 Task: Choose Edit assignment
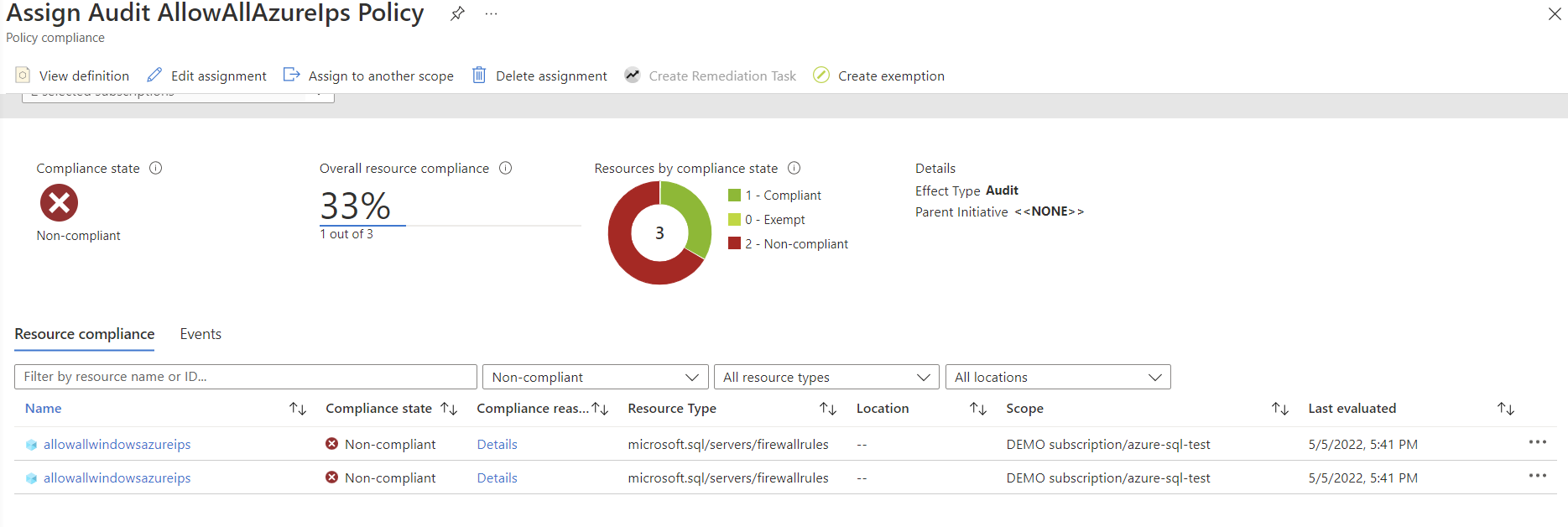218,76
